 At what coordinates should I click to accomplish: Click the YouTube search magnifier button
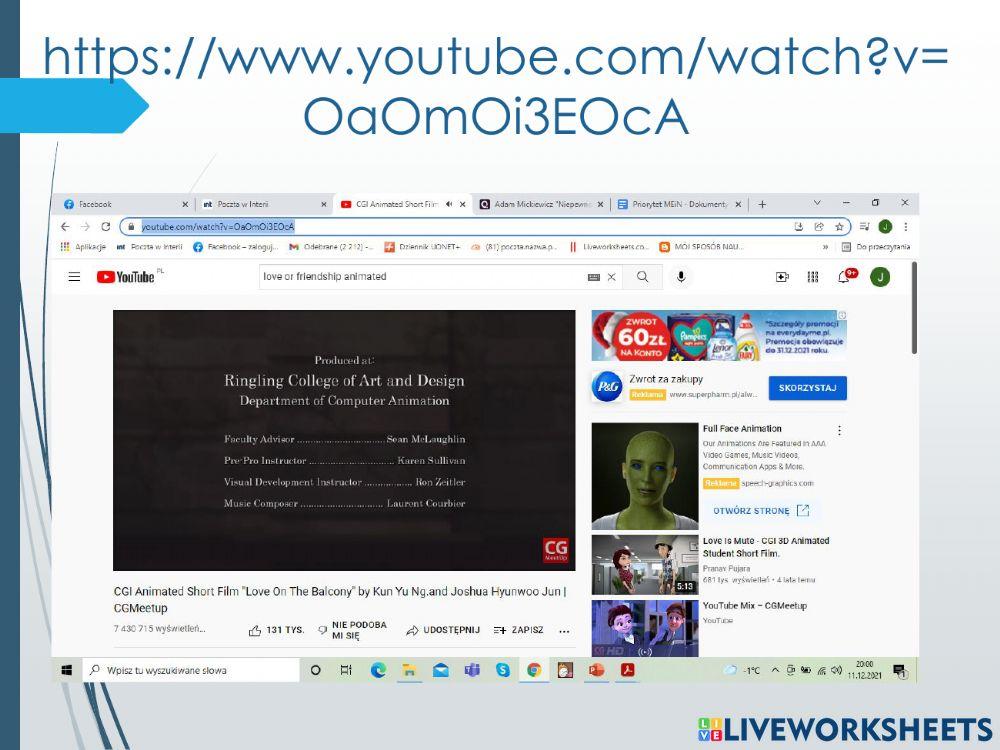[x=643, y=277]
